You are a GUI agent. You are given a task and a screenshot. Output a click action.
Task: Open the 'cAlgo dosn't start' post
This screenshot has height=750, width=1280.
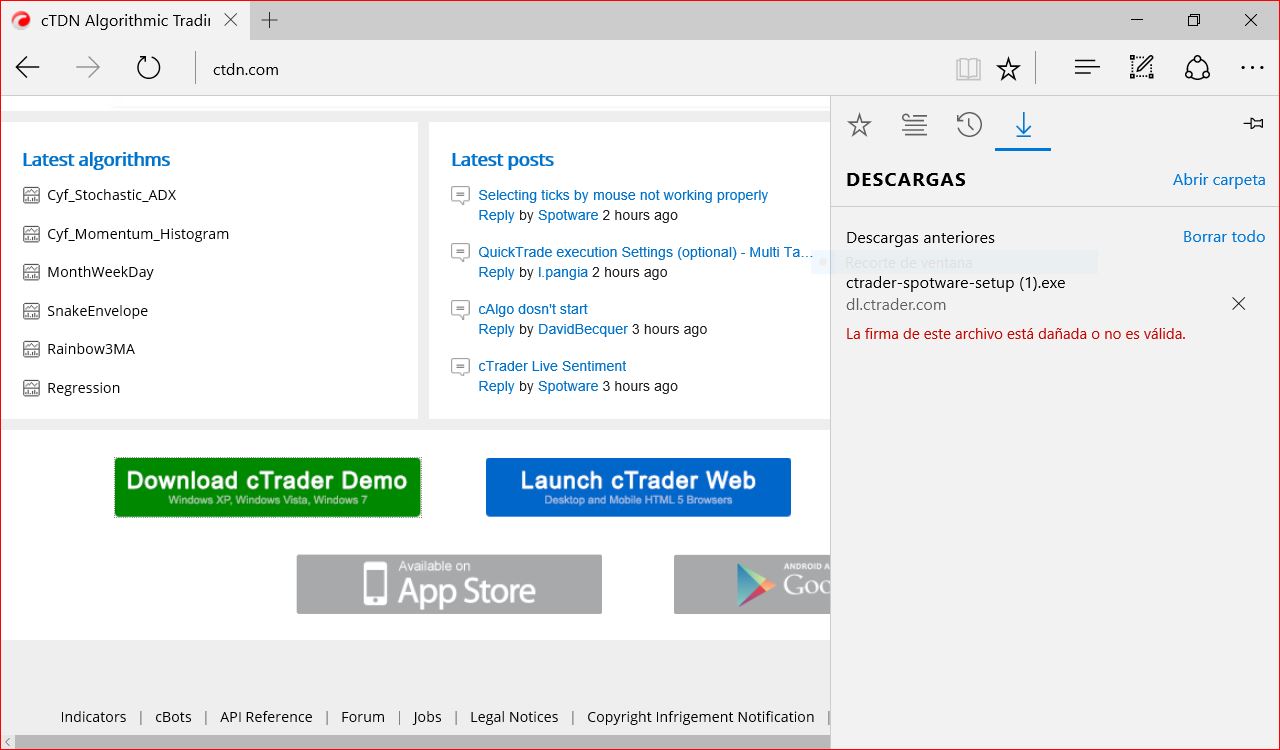[x=533, y=309]
